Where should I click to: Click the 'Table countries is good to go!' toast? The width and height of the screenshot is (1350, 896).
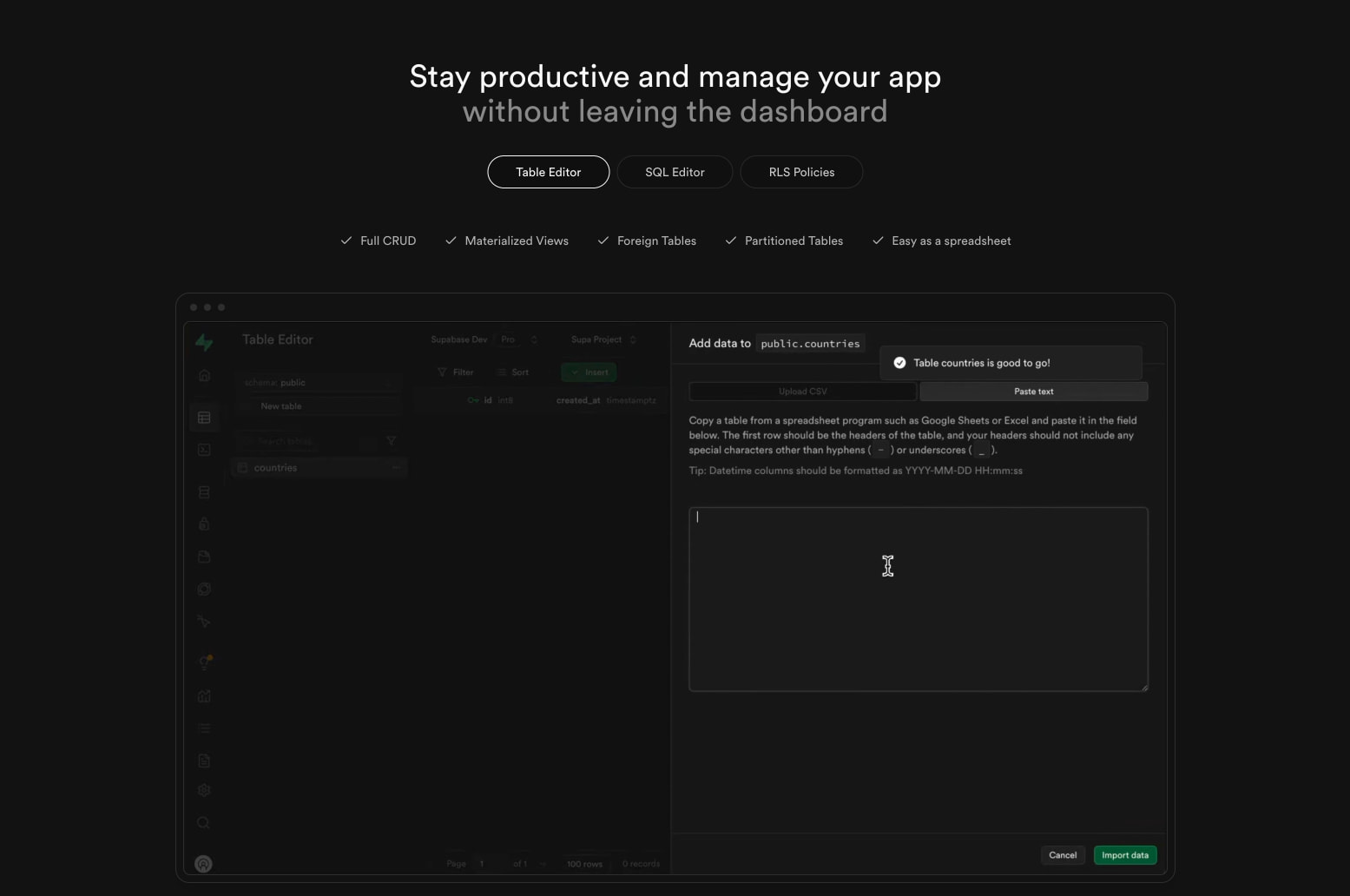point(1011,363)
